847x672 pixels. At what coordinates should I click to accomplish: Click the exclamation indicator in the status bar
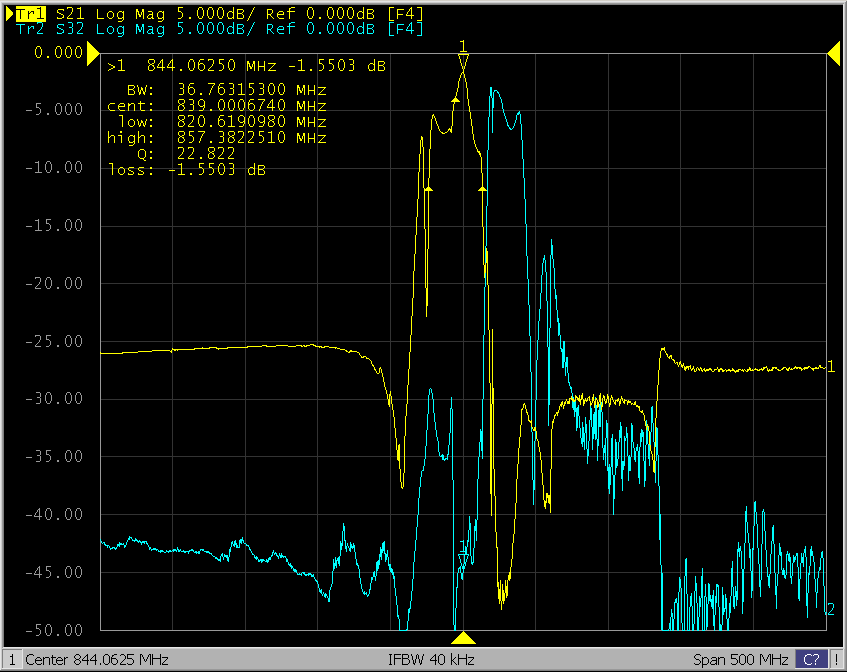[x=837, y=660]
